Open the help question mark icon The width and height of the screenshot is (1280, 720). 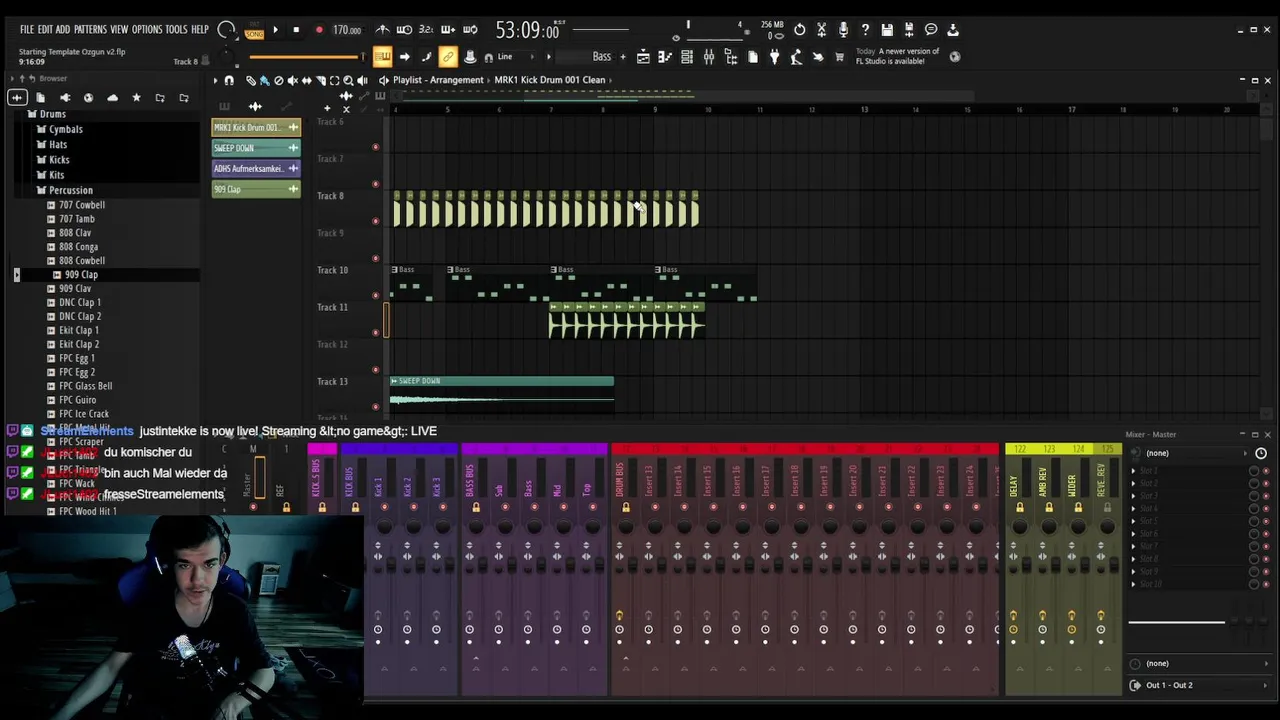[x=865, y=30]
